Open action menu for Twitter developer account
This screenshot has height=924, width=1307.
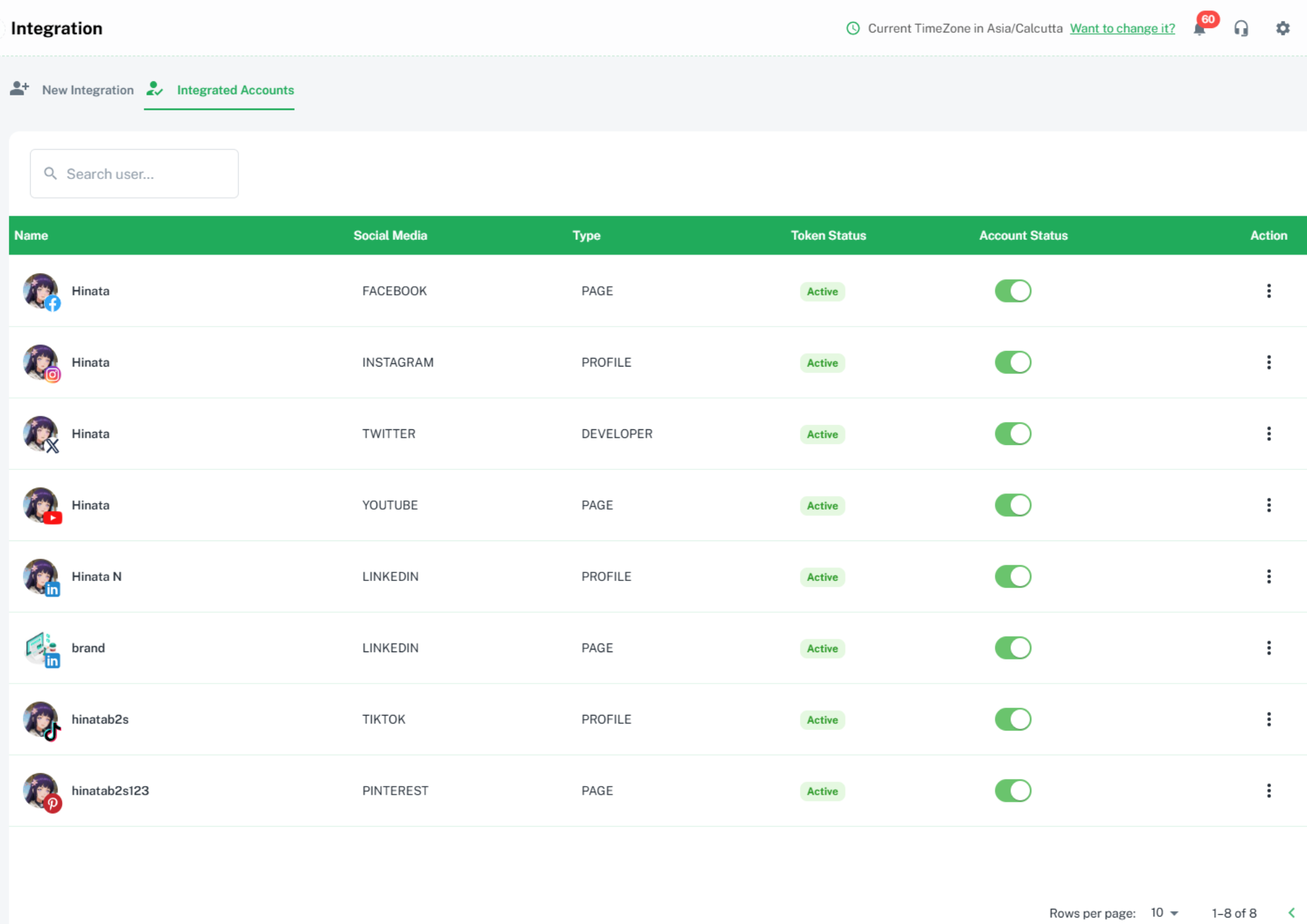[1268, 433]
